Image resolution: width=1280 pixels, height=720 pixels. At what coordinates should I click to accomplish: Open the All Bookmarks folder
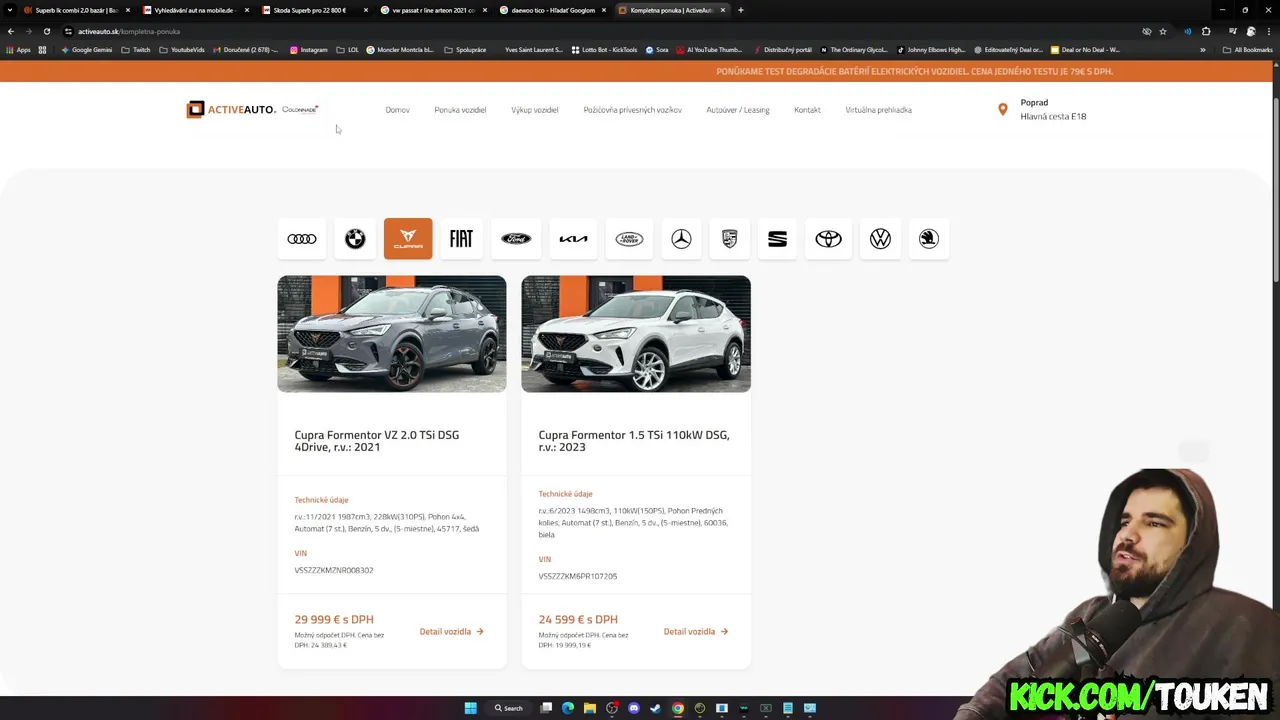pyautogui.click(x=1248, y=49)
